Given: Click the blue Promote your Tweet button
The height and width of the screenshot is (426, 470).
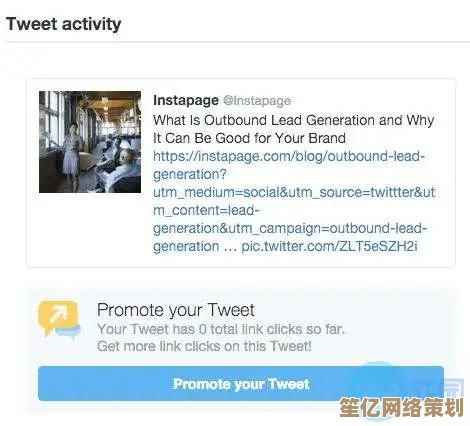Looking at the screenshot, I should pyautogui.click(x=241, y=384).
